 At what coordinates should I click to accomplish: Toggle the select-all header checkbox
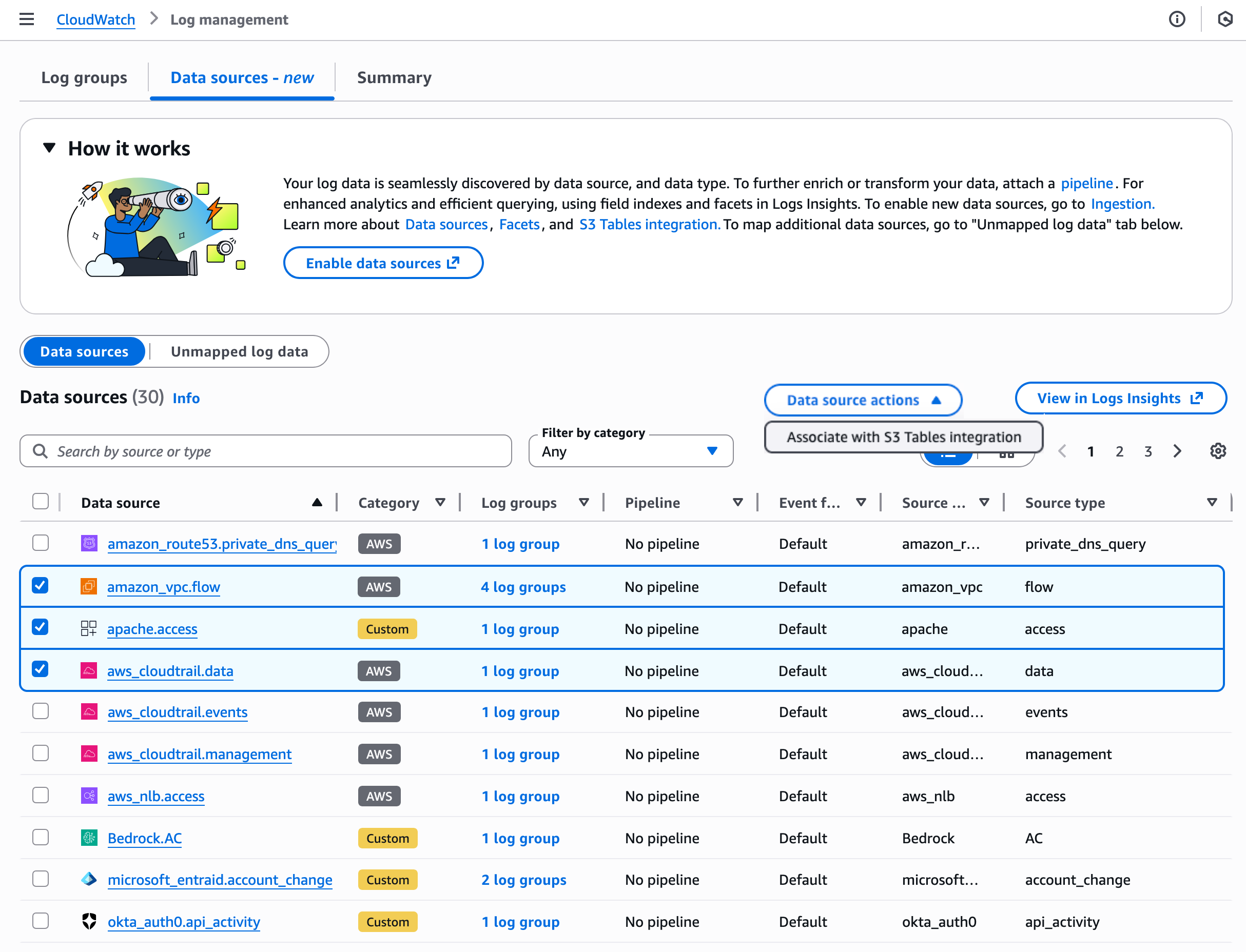click(x=40, y=502)
